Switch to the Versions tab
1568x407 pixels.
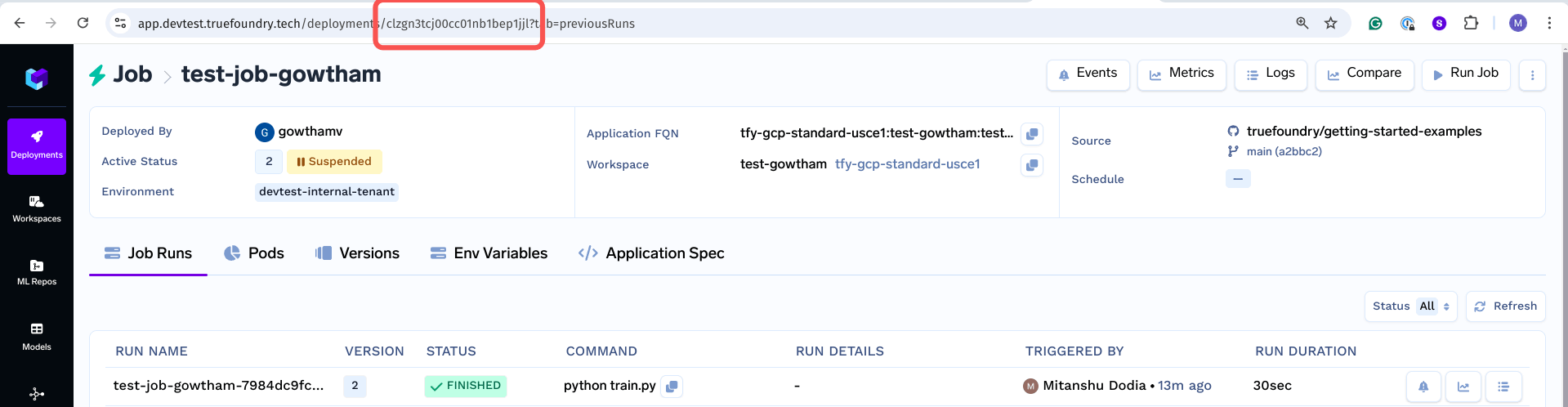click(x=357, y=253)
